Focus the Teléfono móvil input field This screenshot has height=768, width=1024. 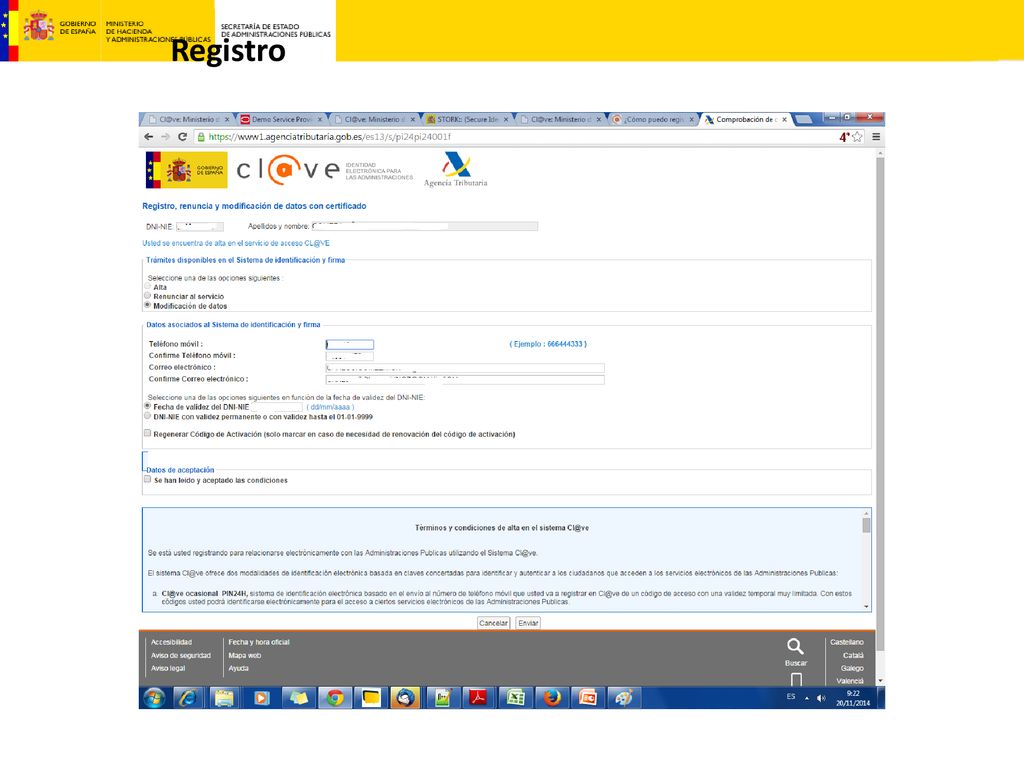pyautogui.click(x=350, y=344)
